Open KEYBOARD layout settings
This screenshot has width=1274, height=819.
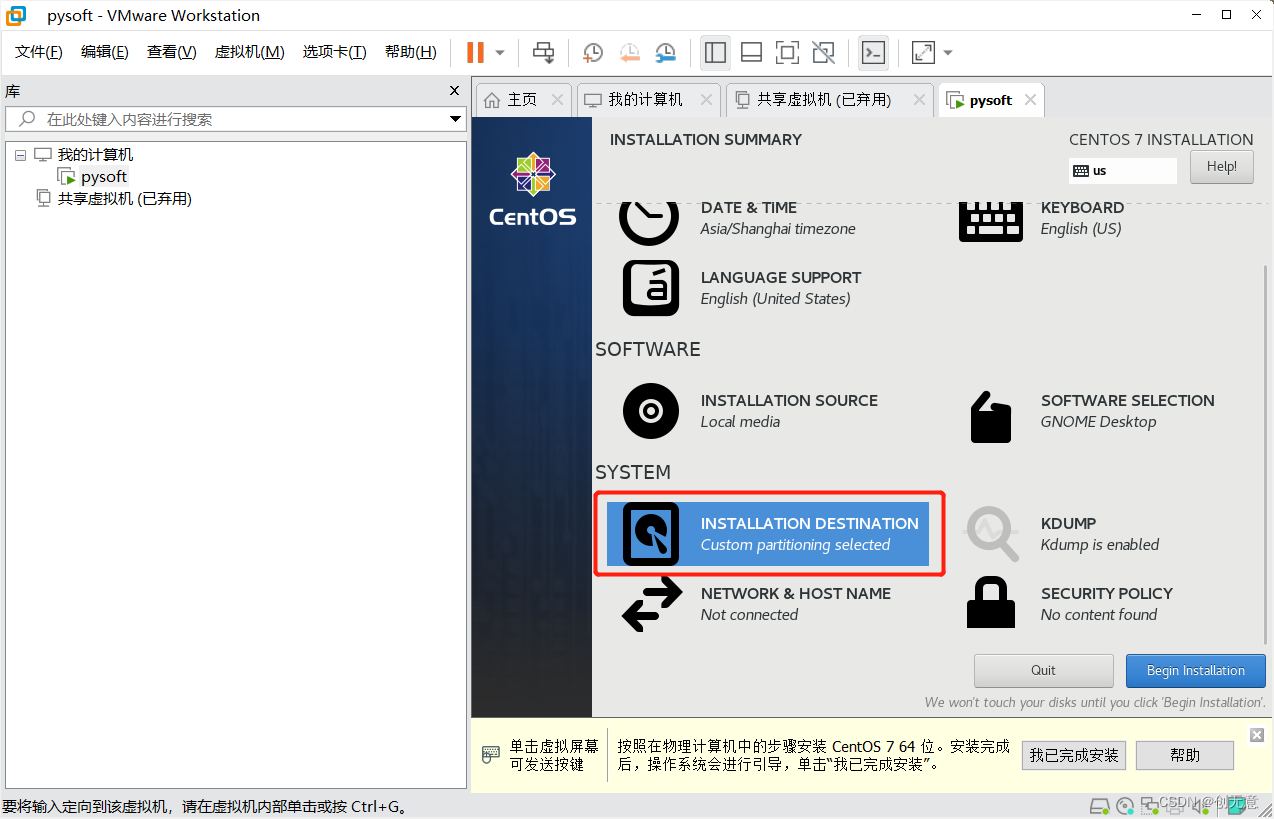pos(1041,218)
